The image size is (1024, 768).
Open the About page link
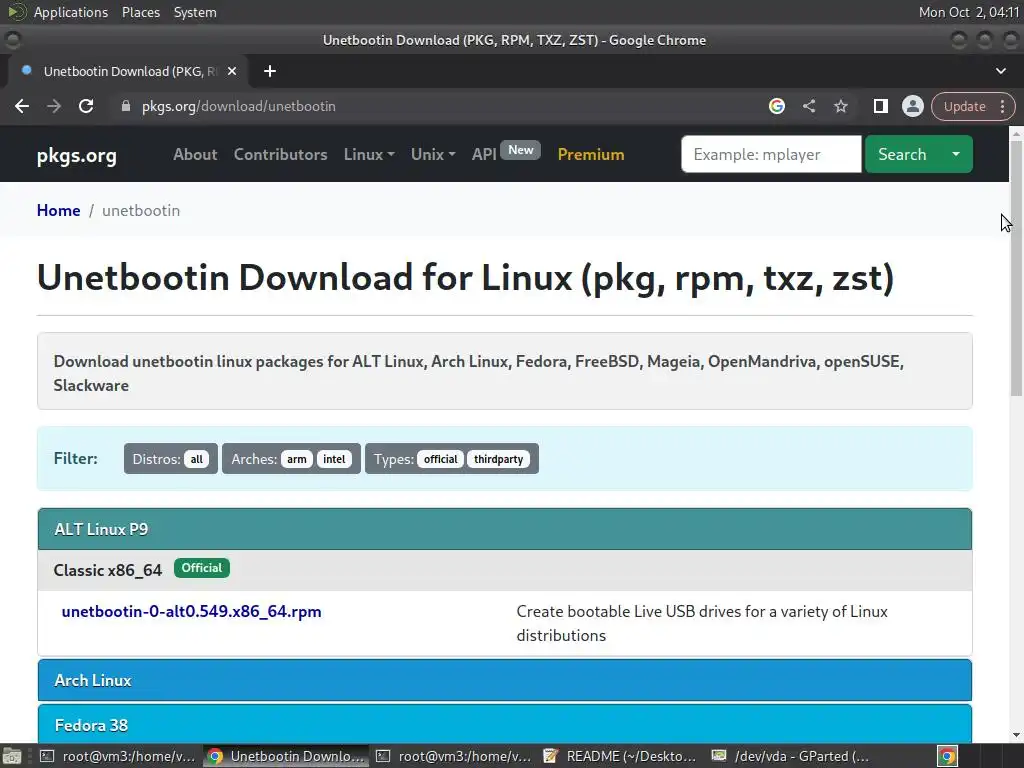195,154
